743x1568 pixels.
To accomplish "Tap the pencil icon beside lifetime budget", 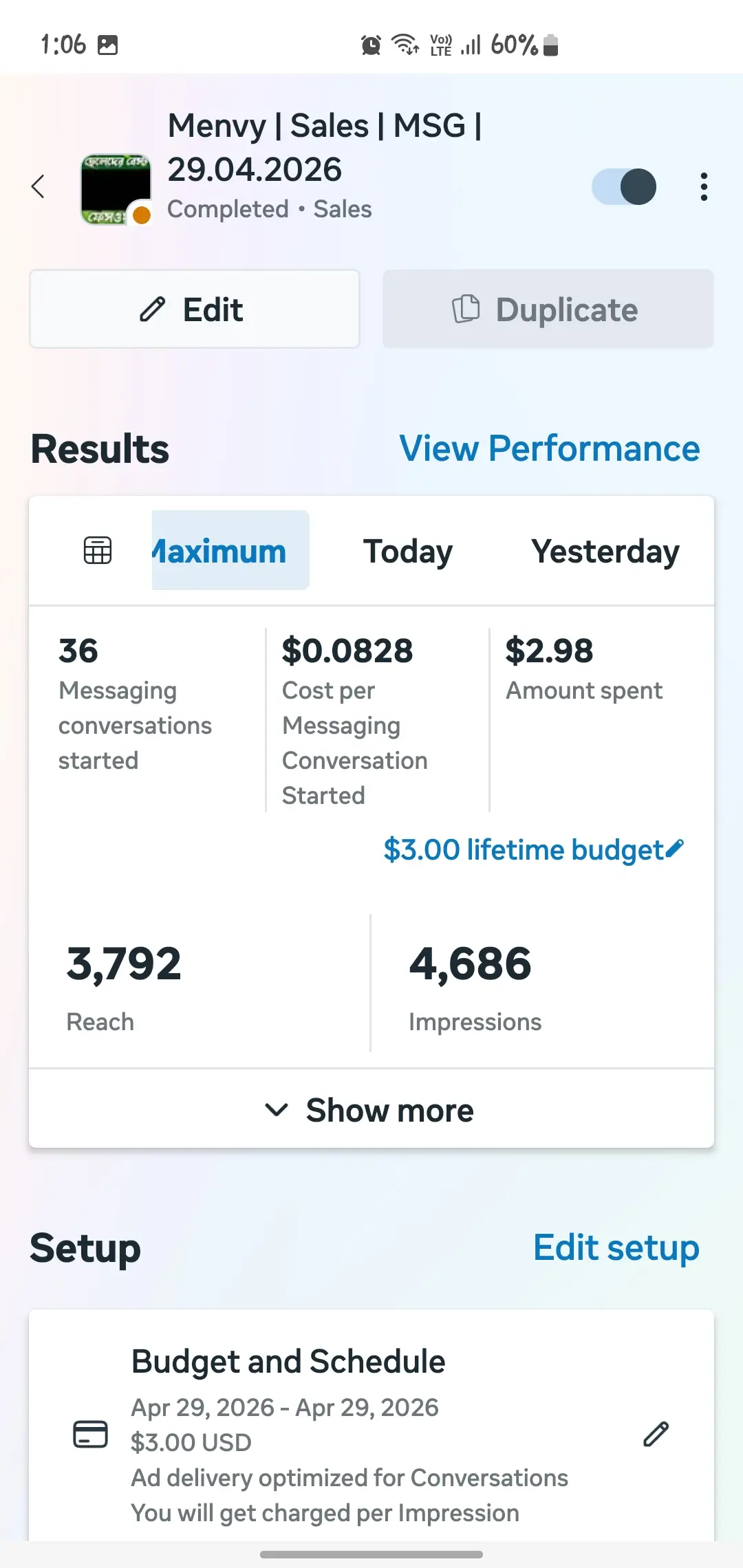I will [x=675, y=849].
